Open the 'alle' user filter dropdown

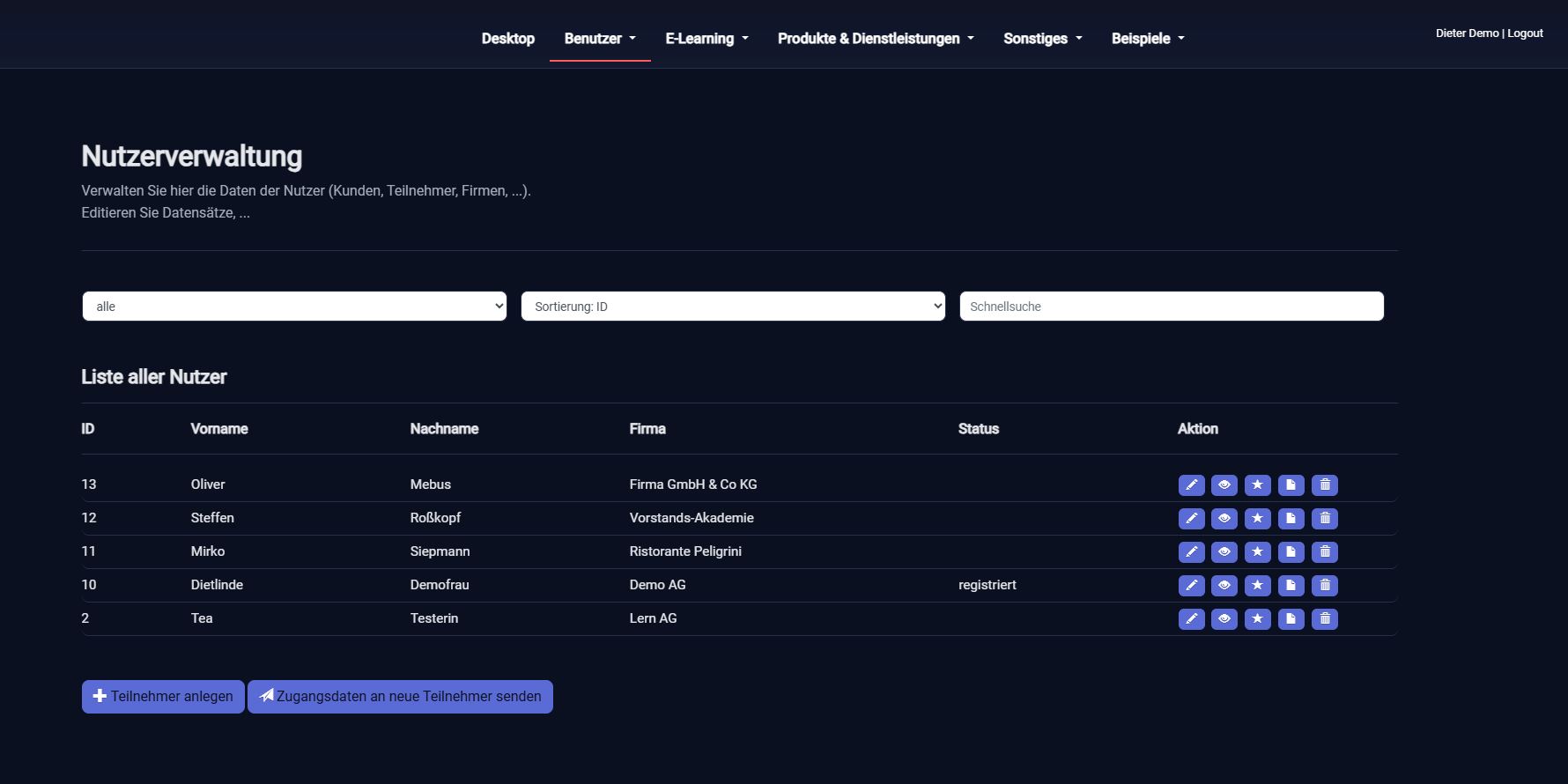pyautogui.click(x=294, y=307)
